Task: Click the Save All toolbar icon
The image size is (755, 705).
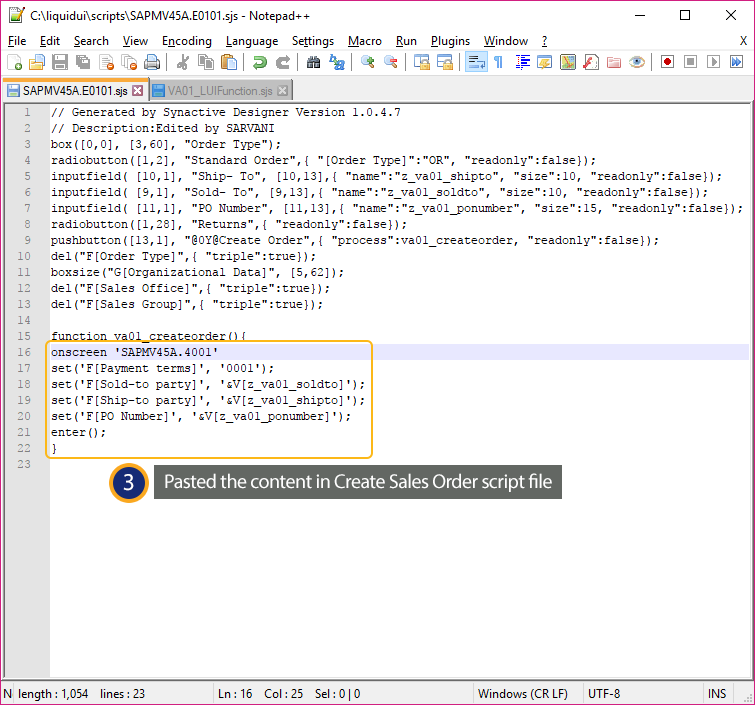Action: (83, 62)
